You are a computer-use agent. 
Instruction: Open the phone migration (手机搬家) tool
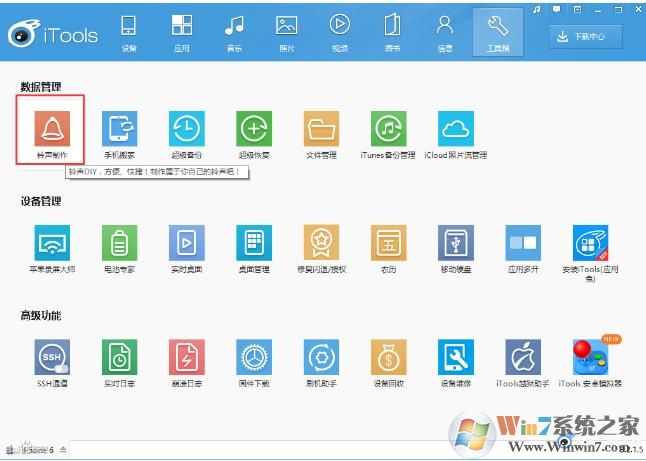[x=119, y=129]
